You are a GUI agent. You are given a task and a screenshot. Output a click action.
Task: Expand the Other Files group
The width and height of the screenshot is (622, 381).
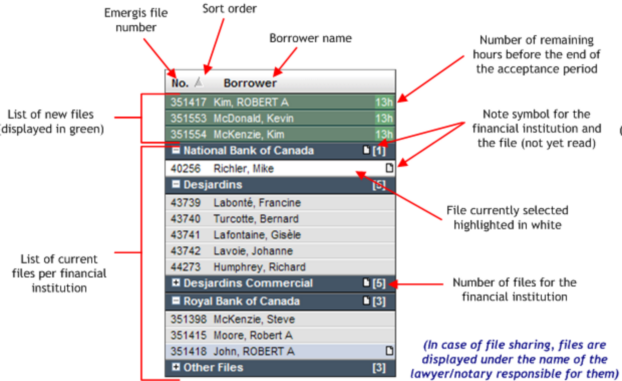click(x=176, y=367)
